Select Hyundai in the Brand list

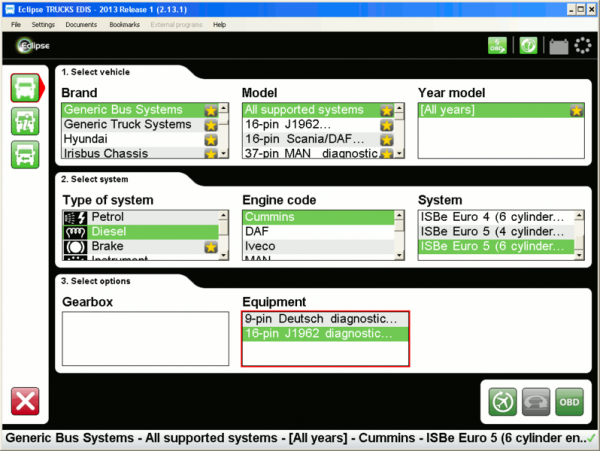(x=140, y=139)
